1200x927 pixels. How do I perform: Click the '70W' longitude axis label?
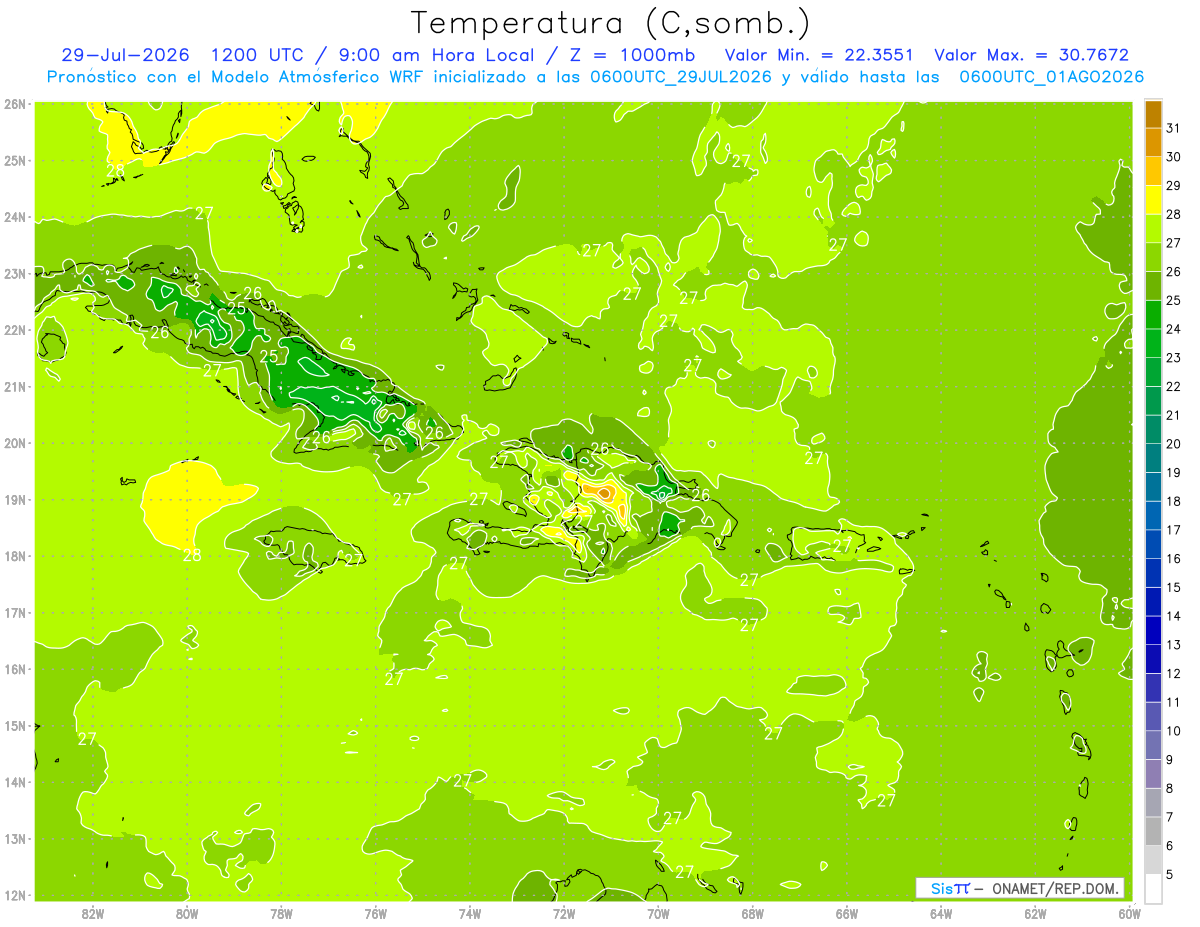(658, 913)
